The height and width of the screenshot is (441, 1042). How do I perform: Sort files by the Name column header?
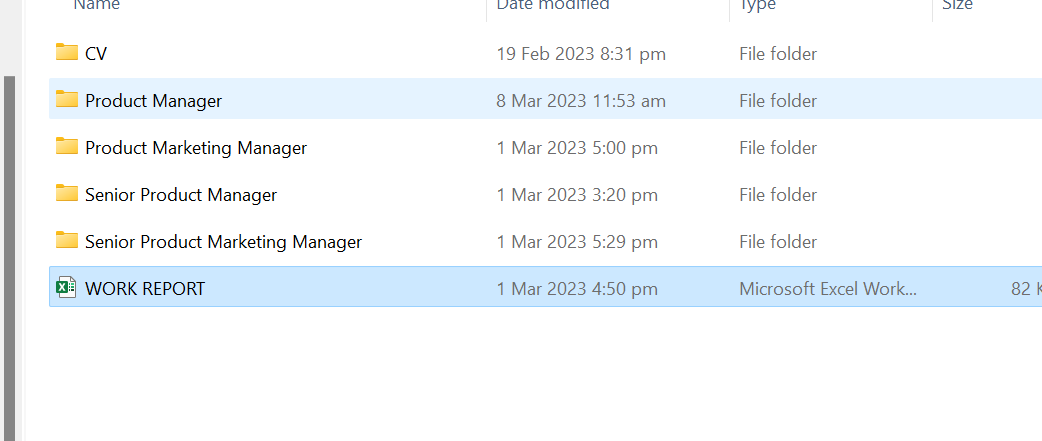tap(97, 6)
